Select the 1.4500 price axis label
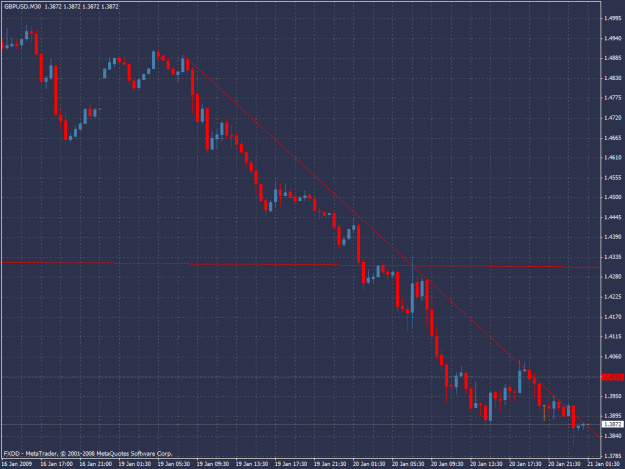Screen dimensions: 625x469 tap(613, 197)
